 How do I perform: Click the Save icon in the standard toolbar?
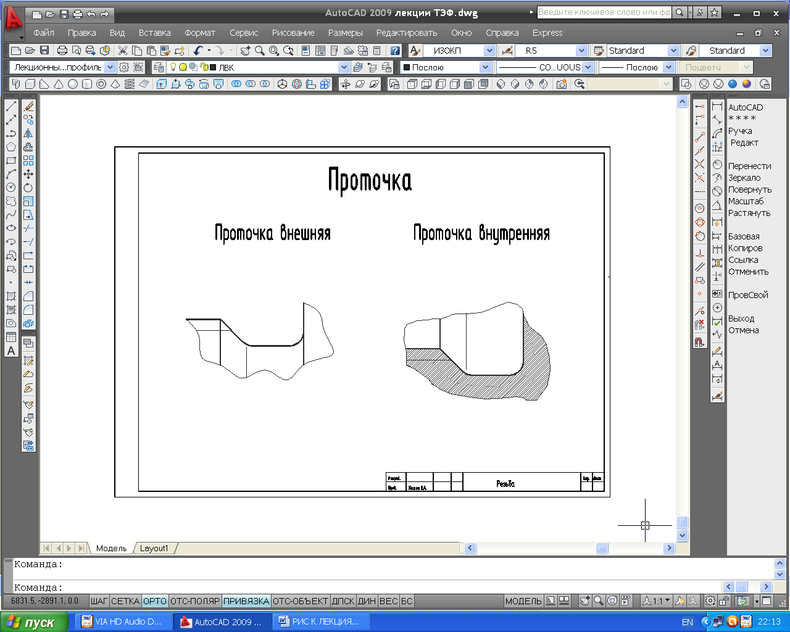(x=44, y=50)
